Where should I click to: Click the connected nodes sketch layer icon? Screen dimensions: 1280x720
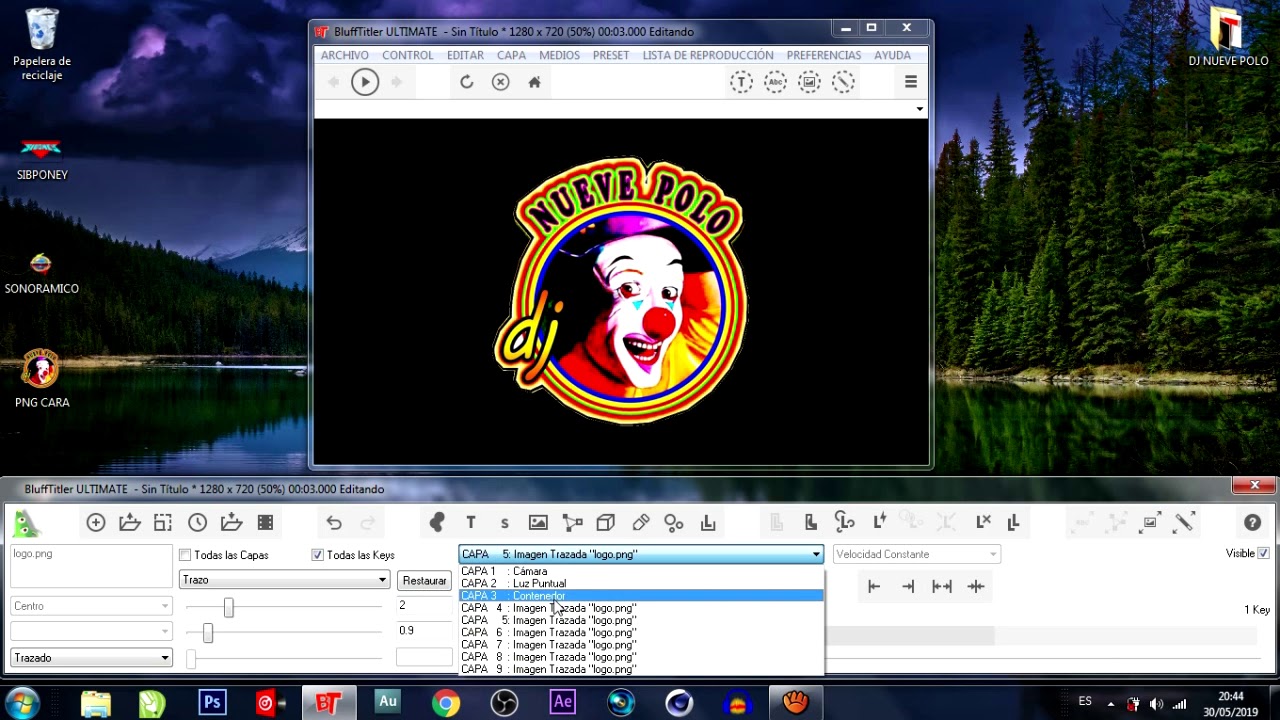coord(572,522)
